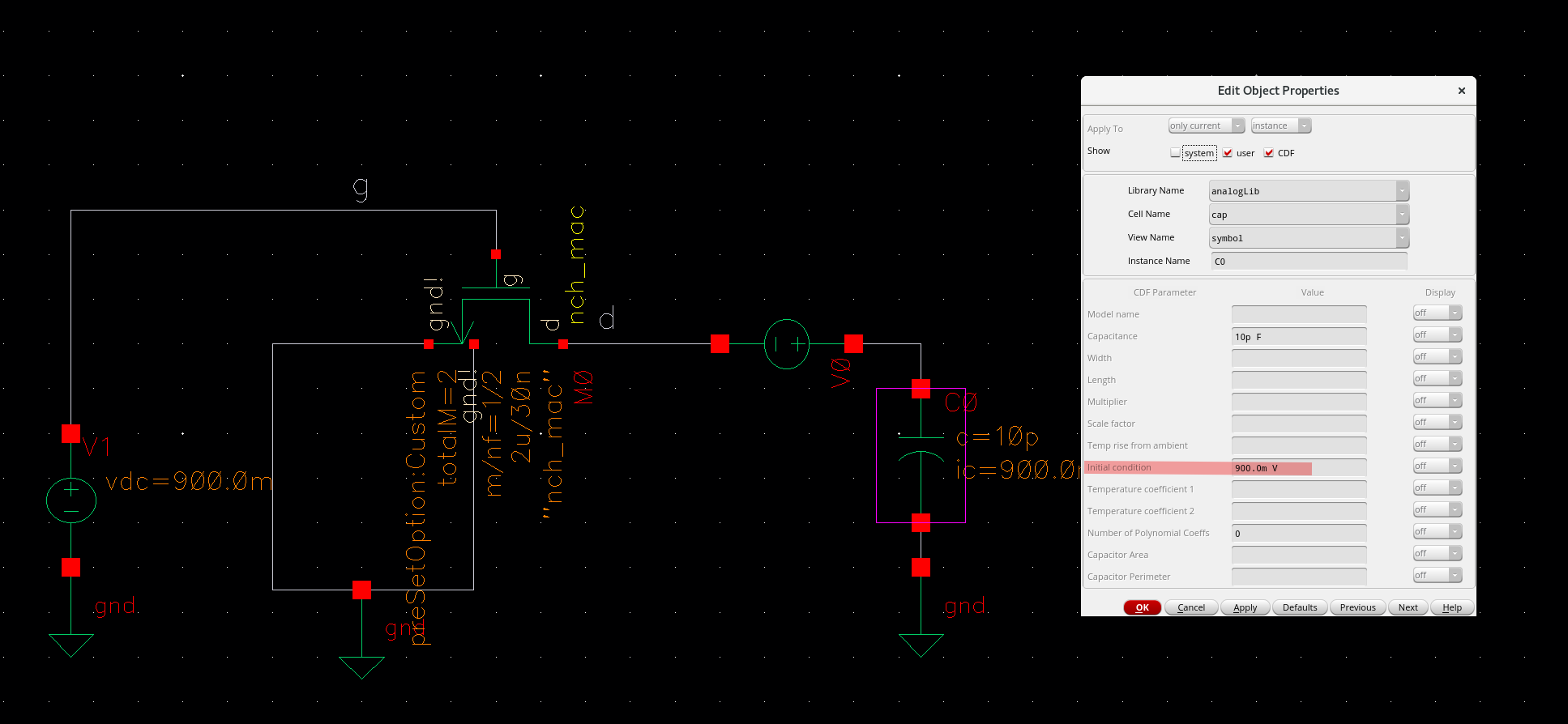Click the Capacitance value field
Viewport: 1568px width, 724px height.
[x=1299, y=336]
